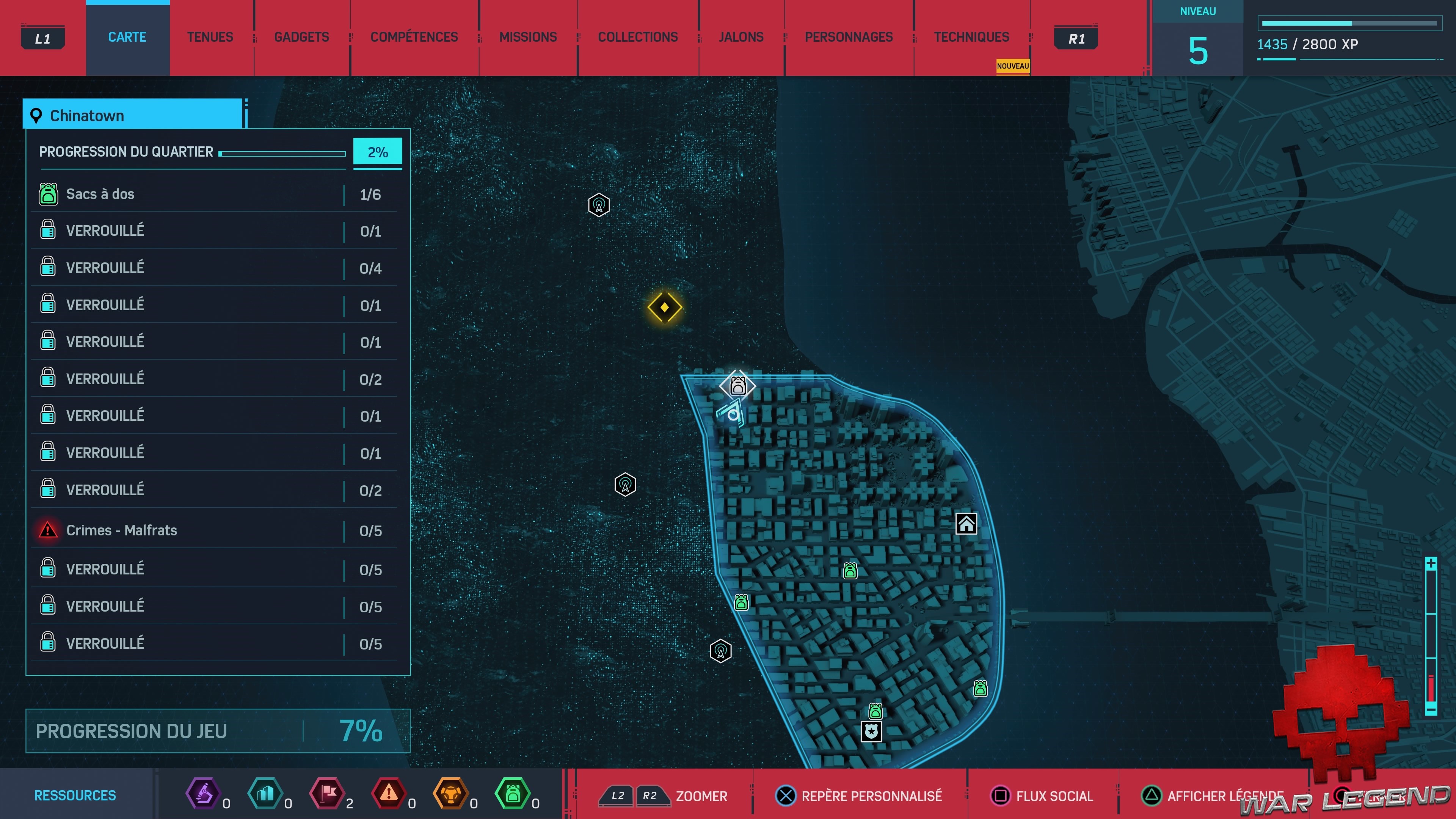The image size is (1456, 819).
Task: Select the yellow diamond mission marker
Action: coord(665,307)
